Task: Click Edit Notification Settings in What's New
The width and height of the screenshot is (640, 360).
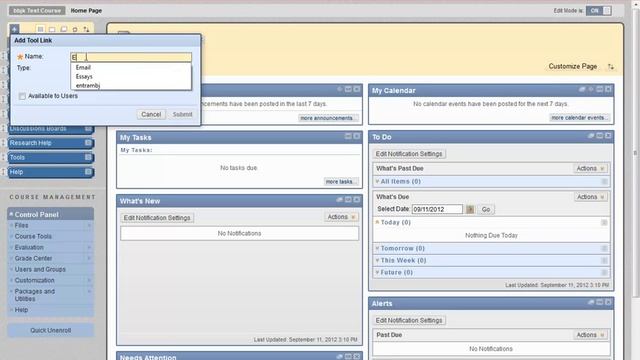Action: [157, 218]
